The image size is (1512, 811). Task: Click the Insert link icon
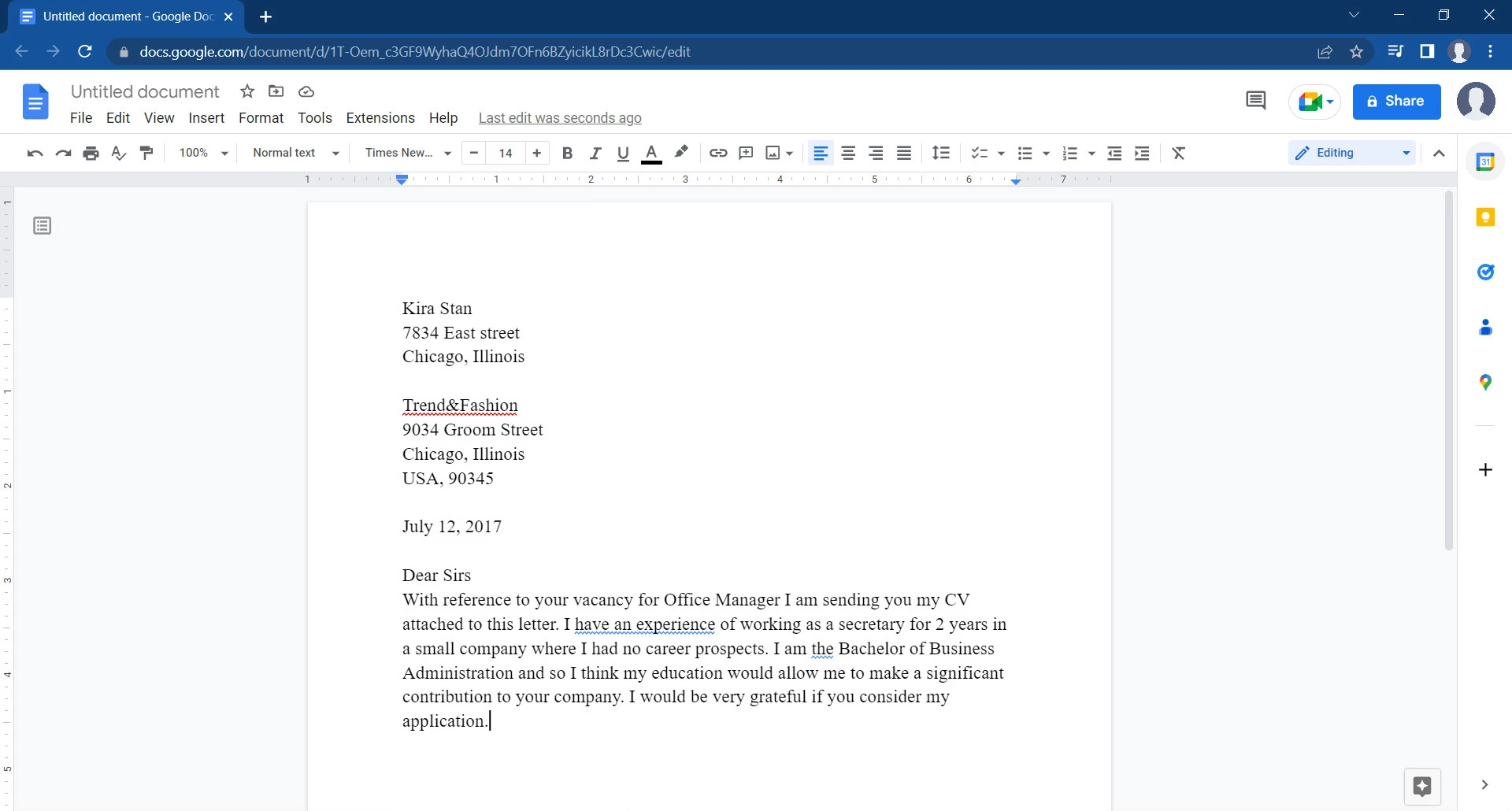(x=717, y=154)
